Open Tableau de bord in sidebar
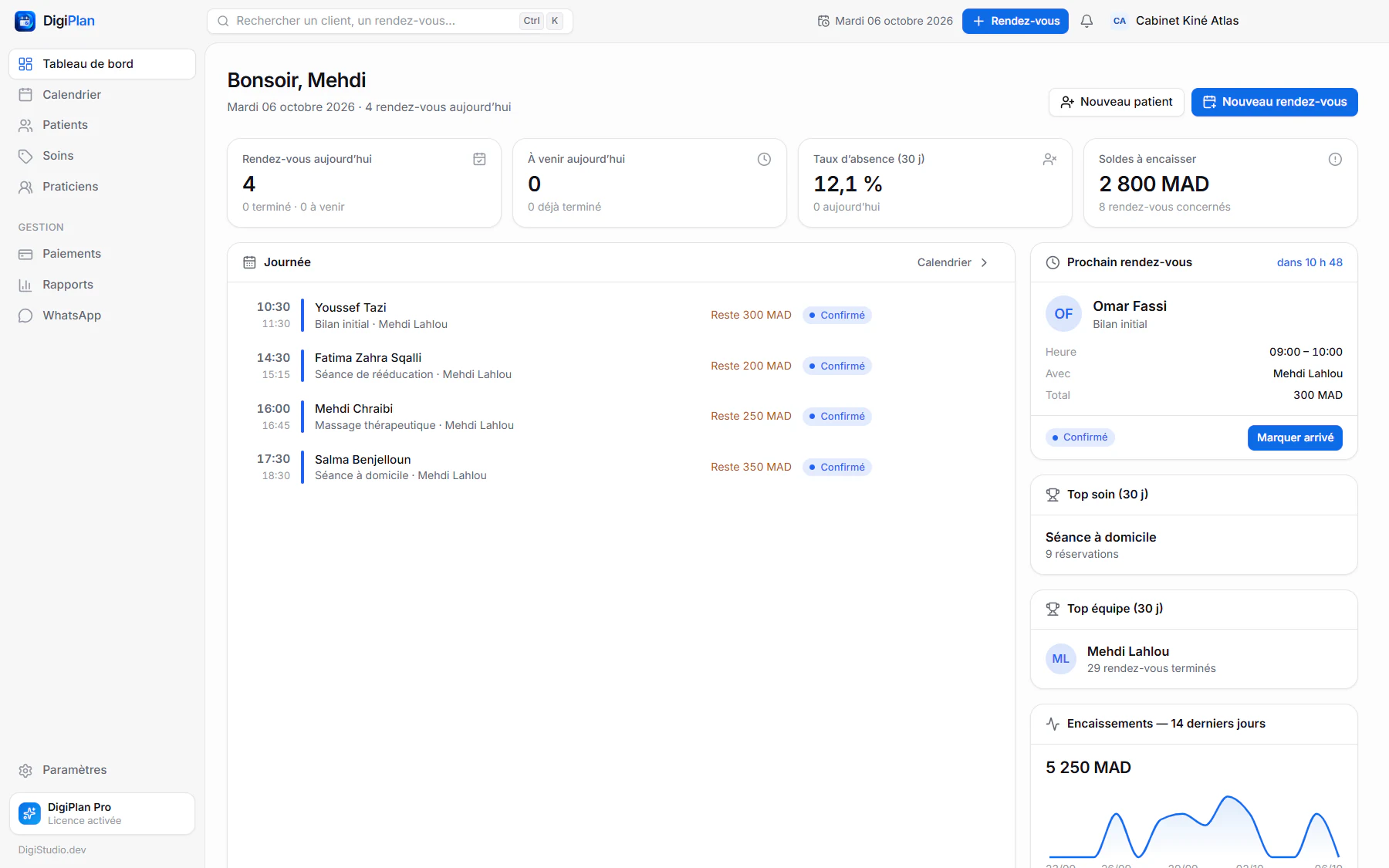Viewport: 1389px width, 868px height. [x=102, y=64]
